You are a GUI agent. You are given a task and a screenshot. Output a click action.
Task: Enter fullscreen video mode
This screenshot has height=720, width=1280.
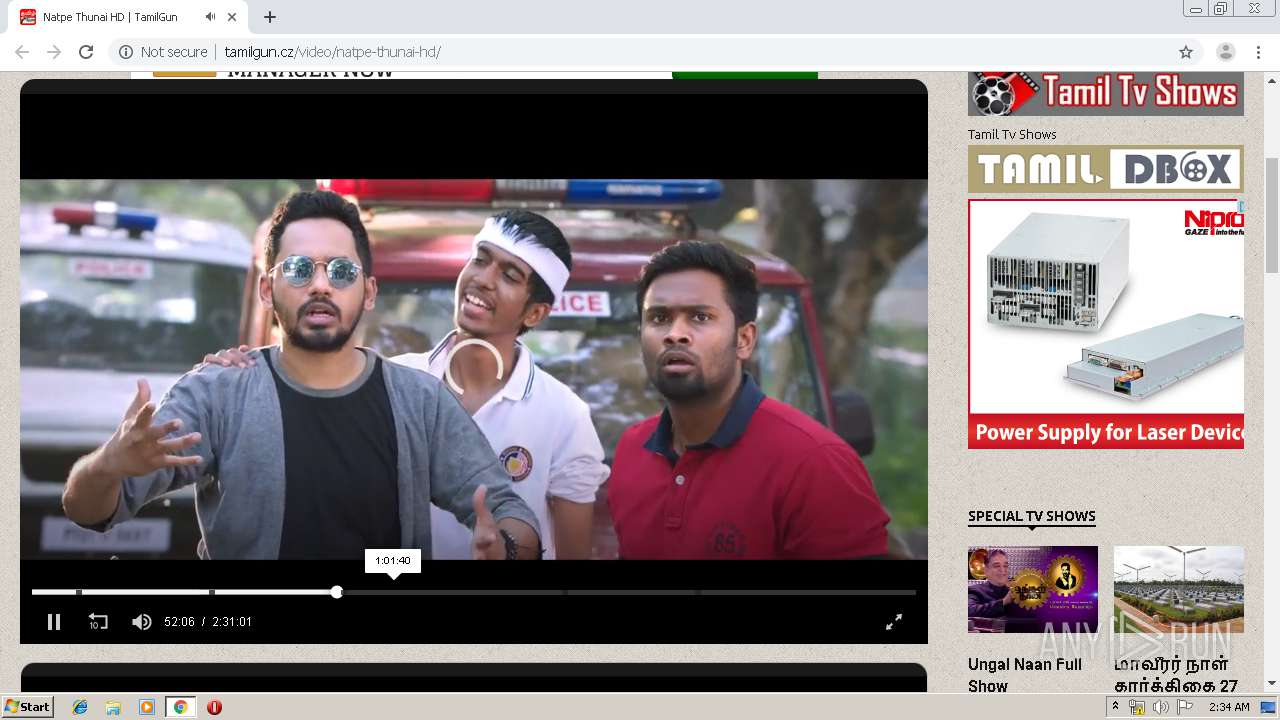(894, 622)
